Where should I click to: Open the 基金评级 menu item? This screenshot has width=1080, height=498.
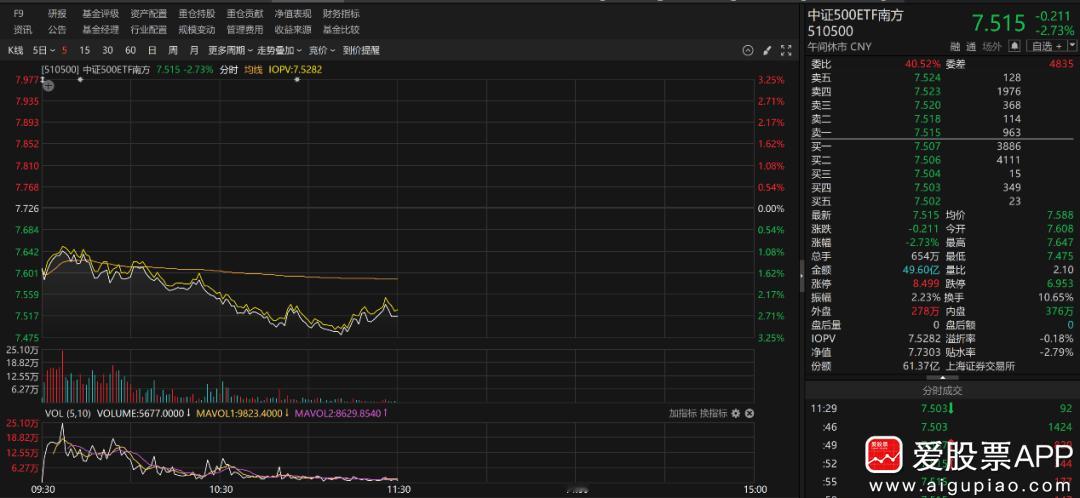point(101,13)
